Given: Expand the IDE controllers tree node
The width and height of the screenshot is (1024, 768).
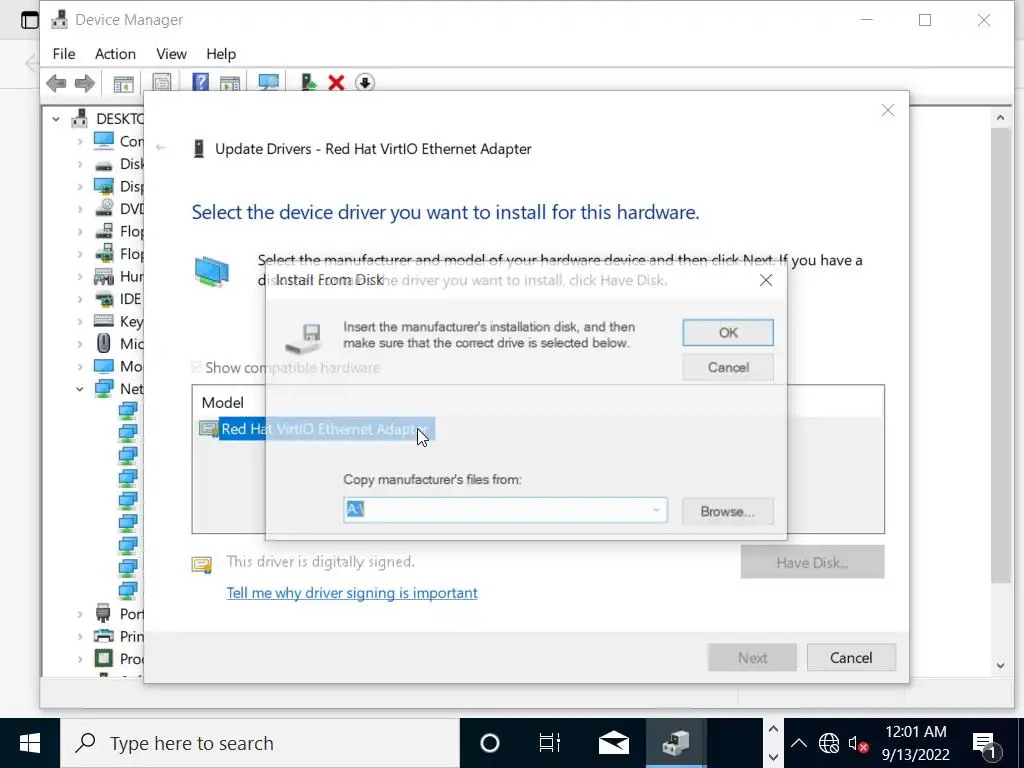Looking at the screenshot, I should click(x=80, y=299).
